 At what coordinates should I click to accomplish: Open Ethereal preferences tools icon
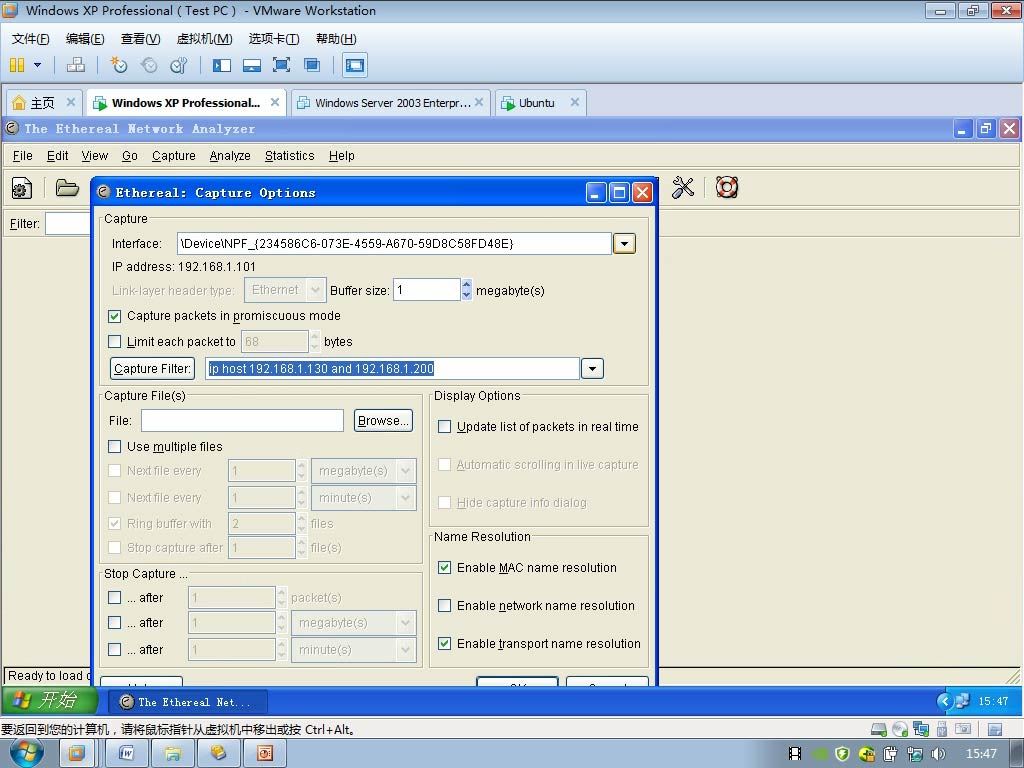click(682, 188)
